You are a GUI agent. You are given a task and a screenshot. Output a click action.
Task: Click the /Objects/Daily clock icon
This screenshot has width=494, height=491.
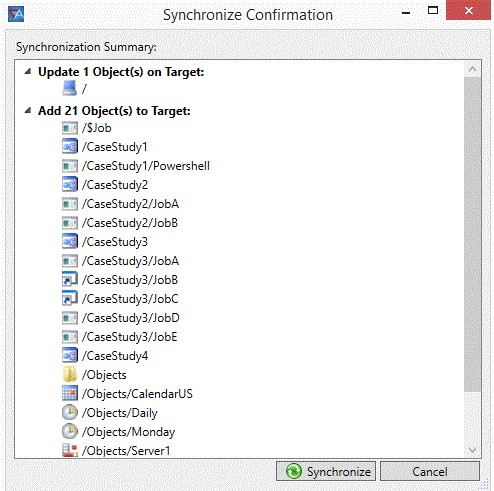click(x=70, y=413)
